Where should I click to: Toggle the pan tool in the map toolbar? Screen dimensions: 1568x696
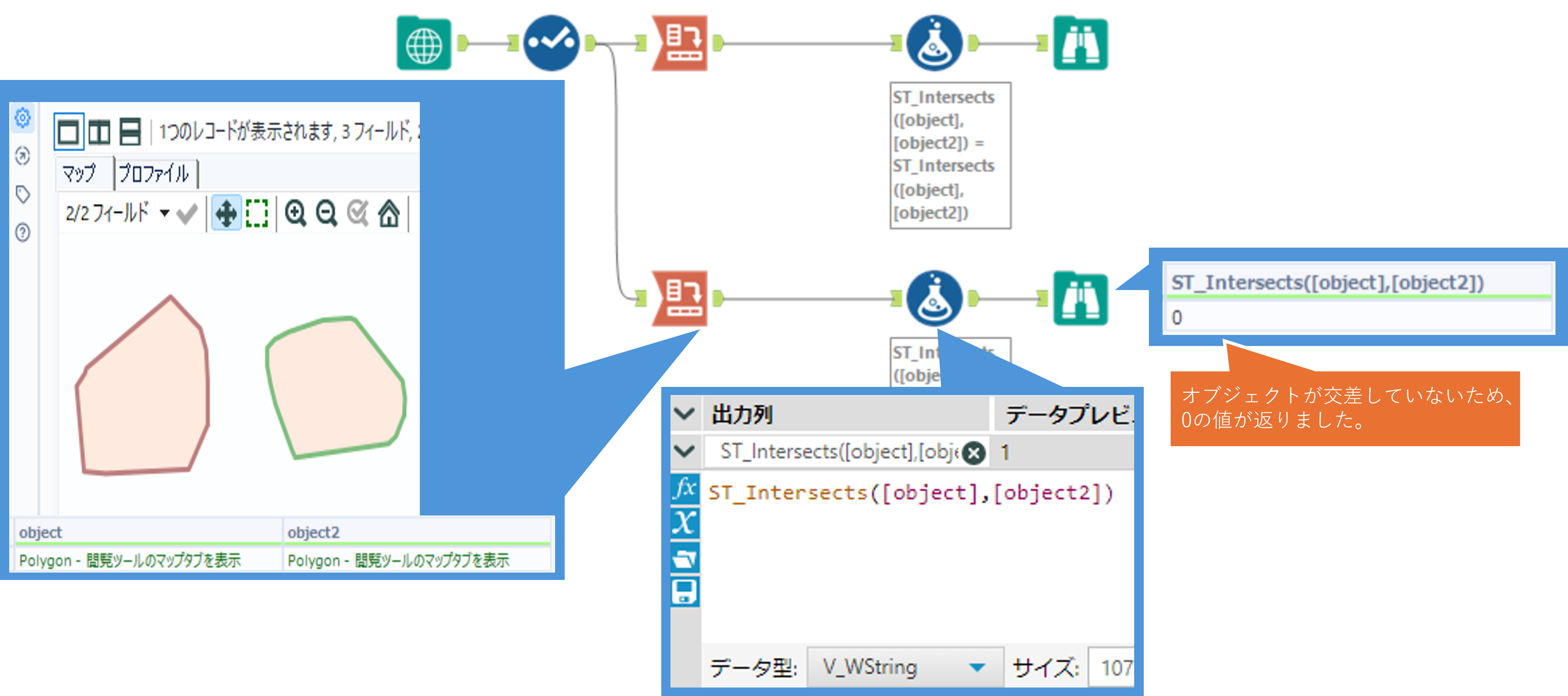coord(226,214)
